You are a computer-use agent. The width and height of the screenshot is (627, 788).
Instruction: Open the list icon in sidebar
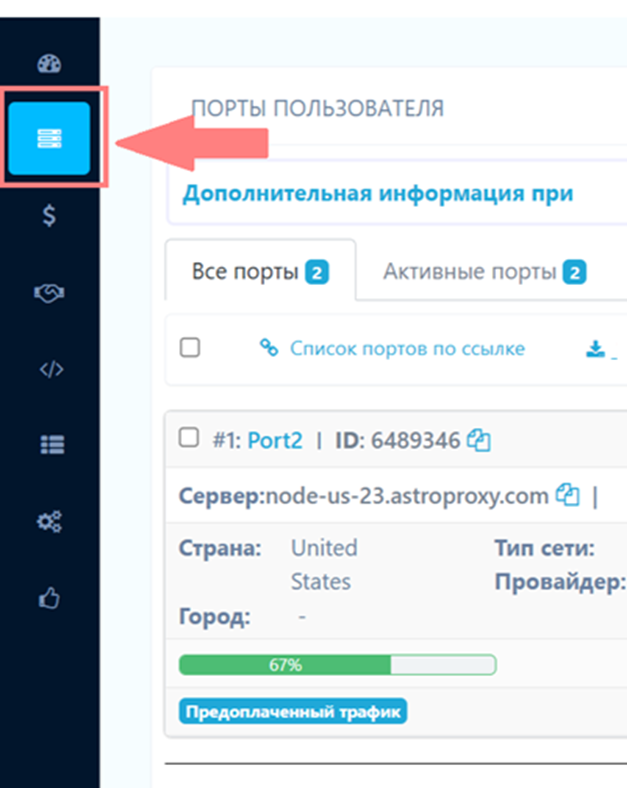[52, 445]
